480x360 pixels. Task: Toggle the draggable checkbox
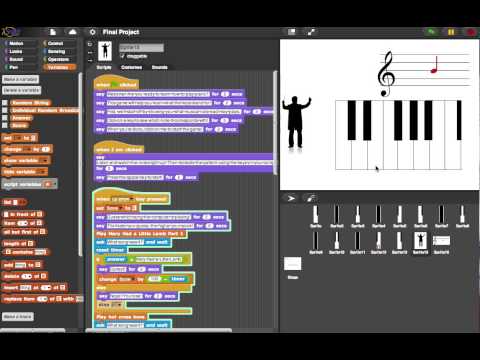[x=122, y=56]
